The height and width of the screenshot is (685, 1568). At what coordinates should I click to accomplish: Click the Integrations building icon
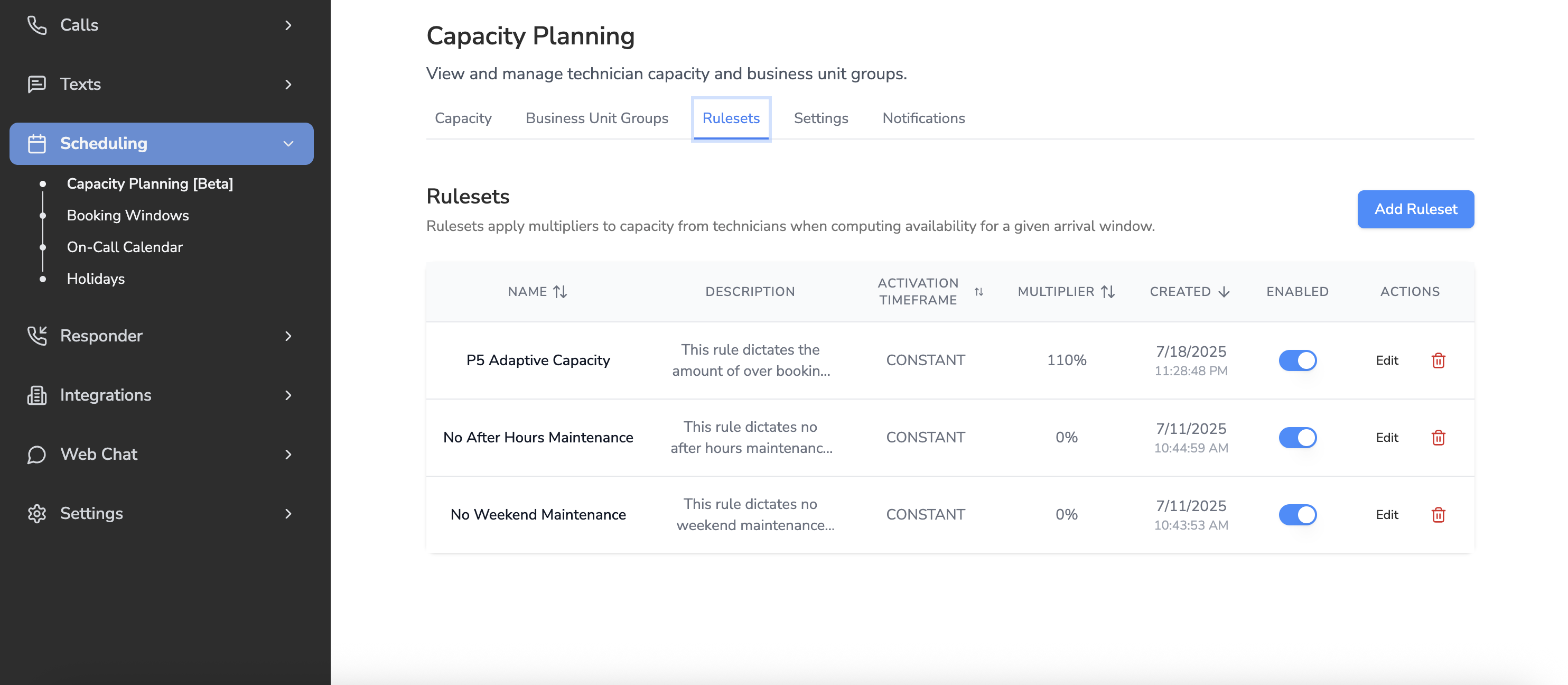[36, 395]
